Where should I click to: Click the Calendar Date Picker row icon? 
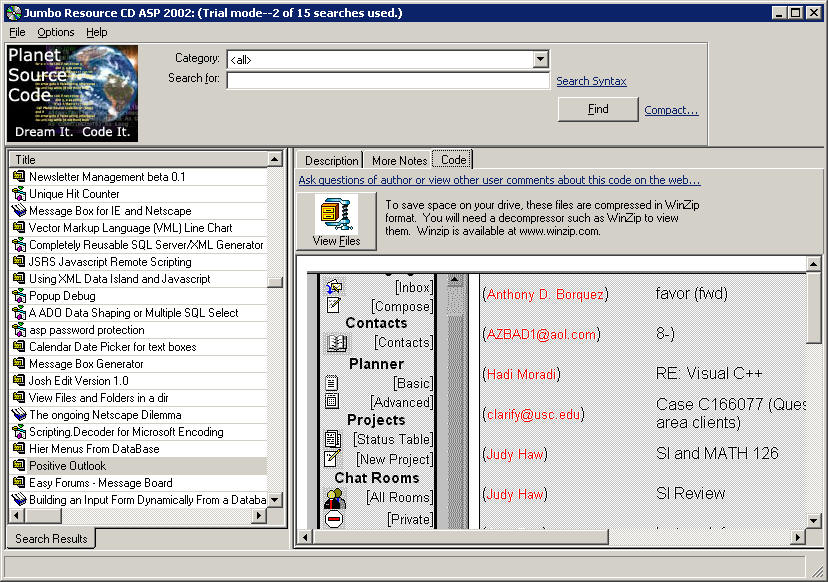coord(19,346)
